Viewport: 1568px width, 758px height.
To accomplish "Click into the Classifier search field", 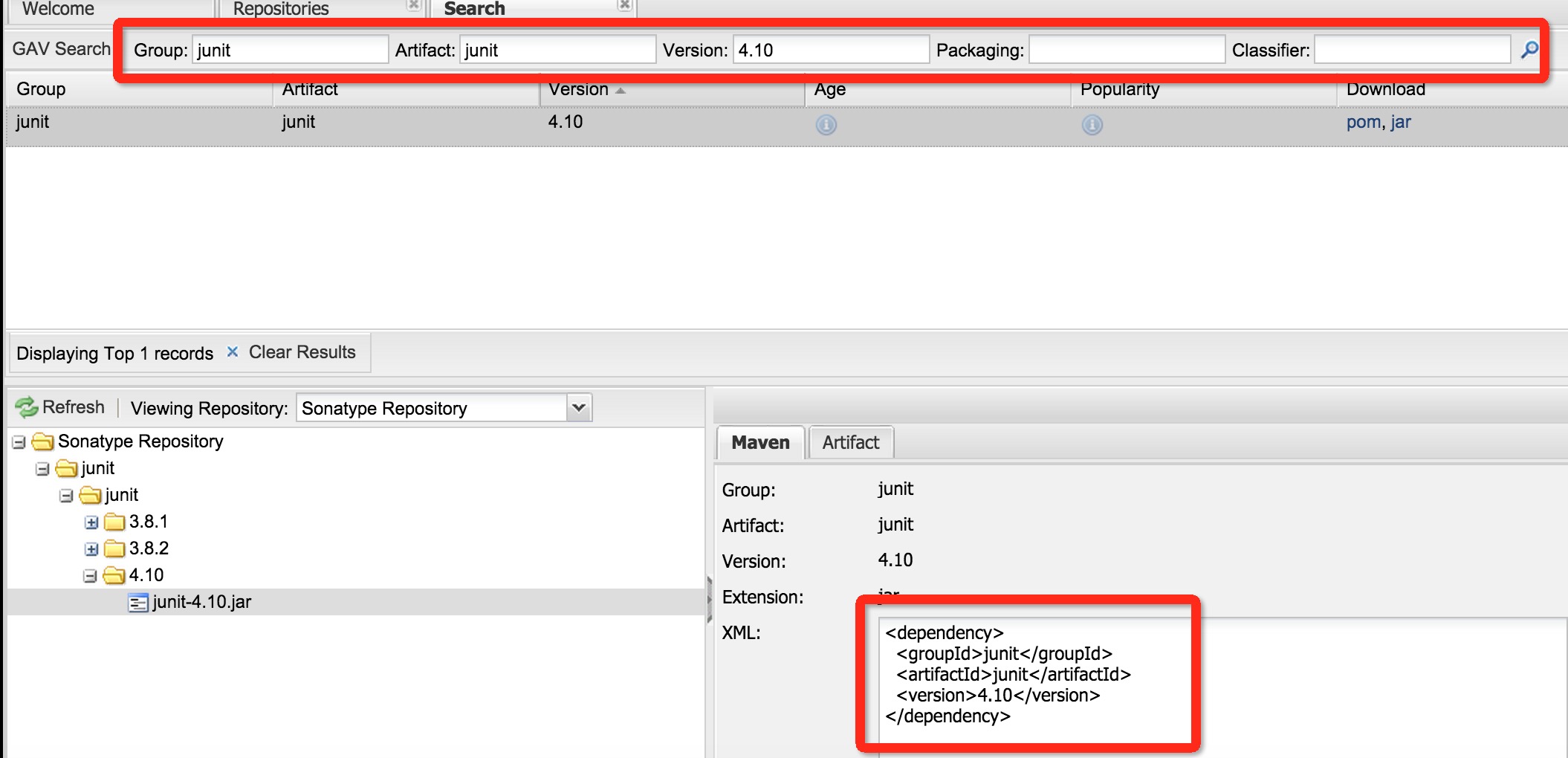I will [1412, 50].
